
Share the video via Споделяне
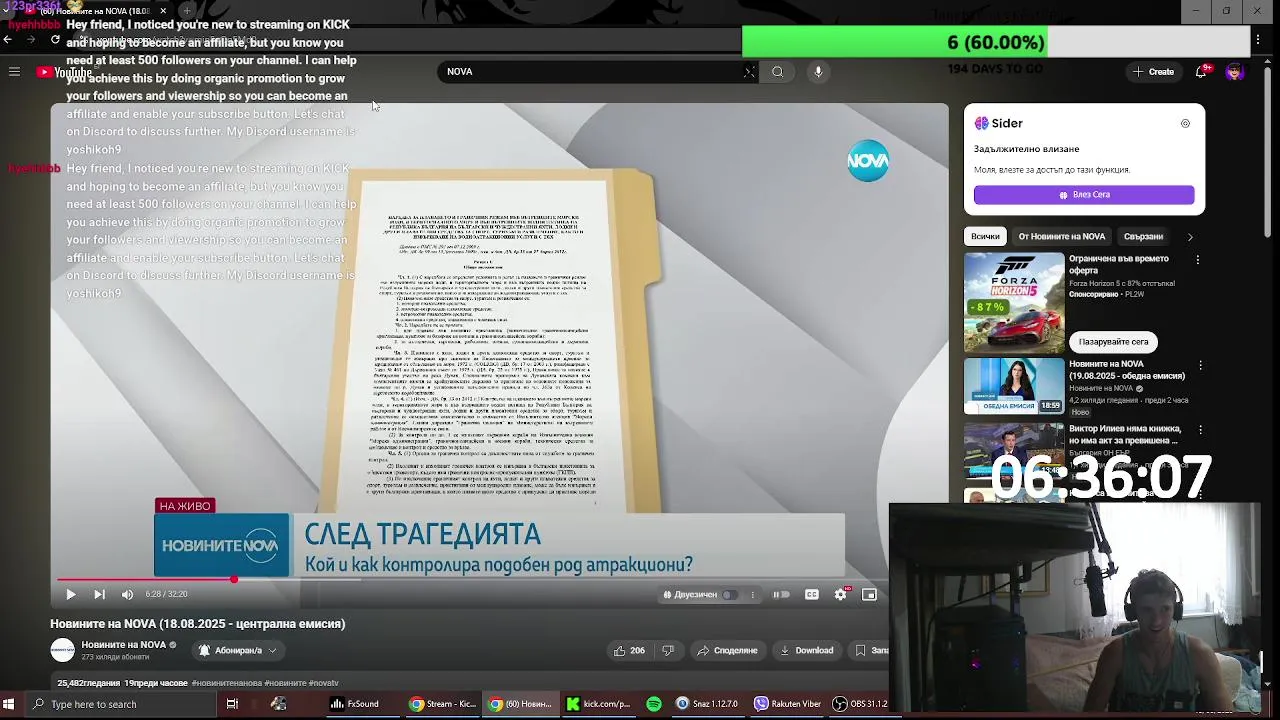click(x=727, y=651)
